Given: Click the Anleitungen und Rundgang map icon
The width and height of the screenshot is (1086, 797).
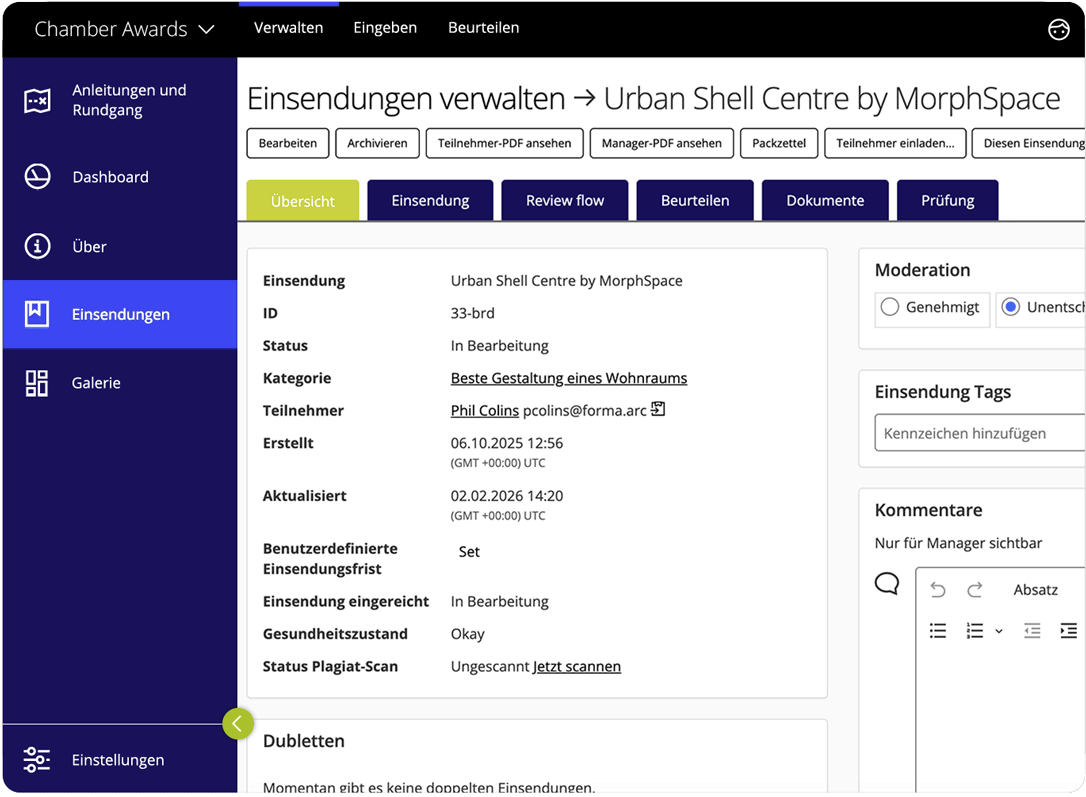Looking at the screenshot, I should pyautogui.click(x=37, y=99).
